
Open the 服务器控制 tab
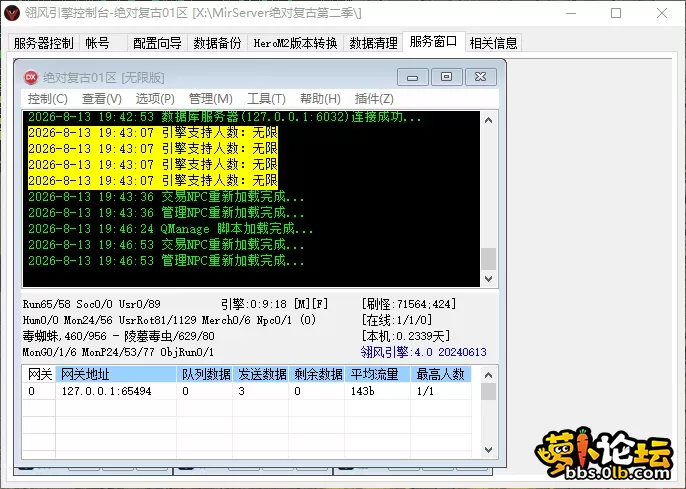pos(43,43)
